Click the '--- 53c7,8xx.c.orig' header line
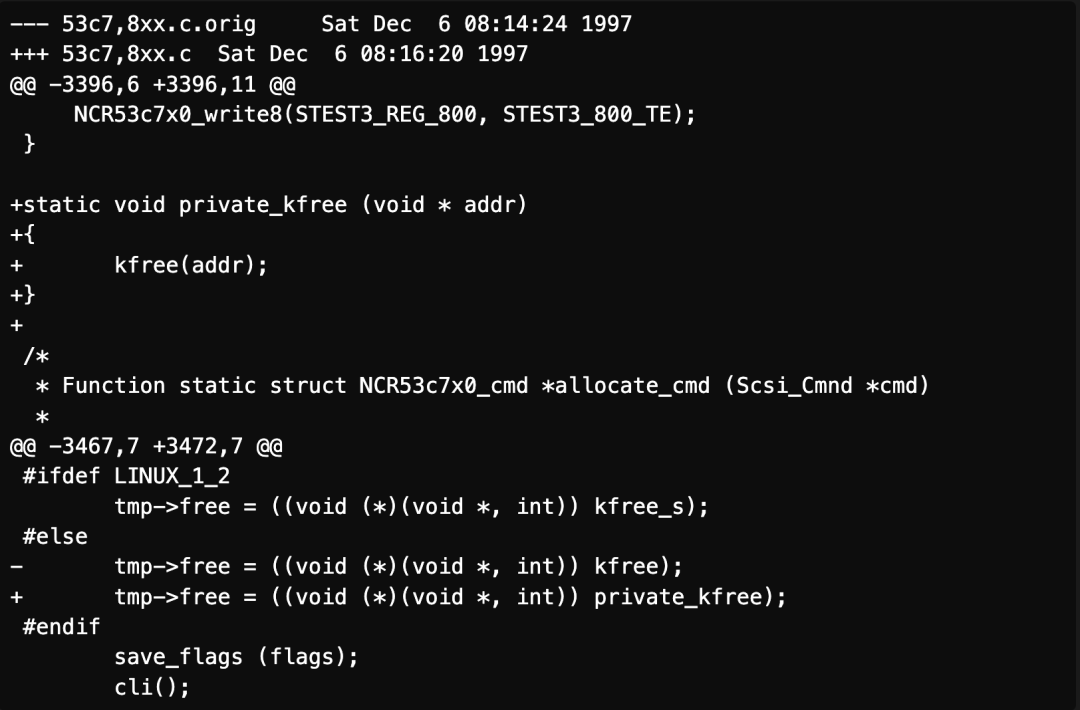This screenshot has height=710, width=1080. [x=321, y=24]
